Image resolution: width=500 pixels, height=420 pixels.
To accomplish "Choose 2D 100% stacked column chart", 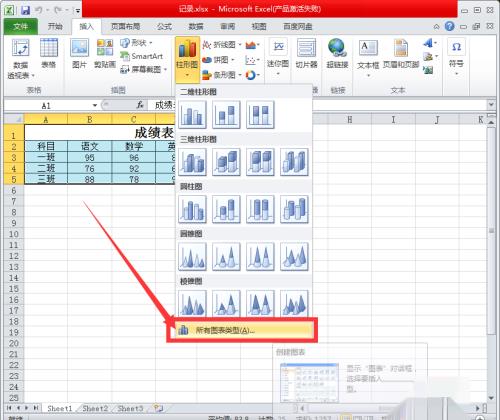I will coord(260,115).
